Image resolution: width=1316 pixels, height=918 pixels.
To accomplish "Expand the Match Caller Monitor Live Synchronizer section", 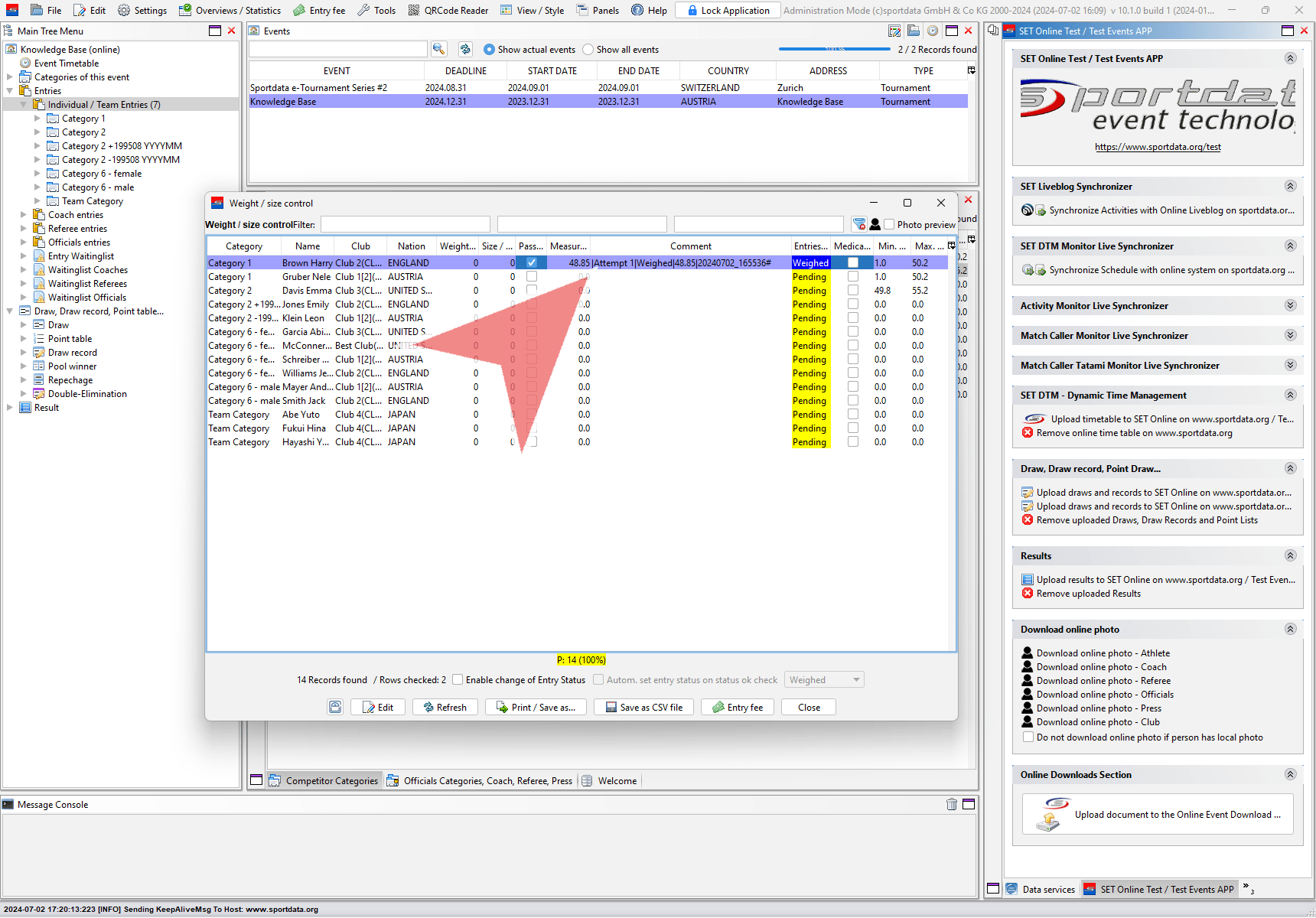I will coord(1290,335).
